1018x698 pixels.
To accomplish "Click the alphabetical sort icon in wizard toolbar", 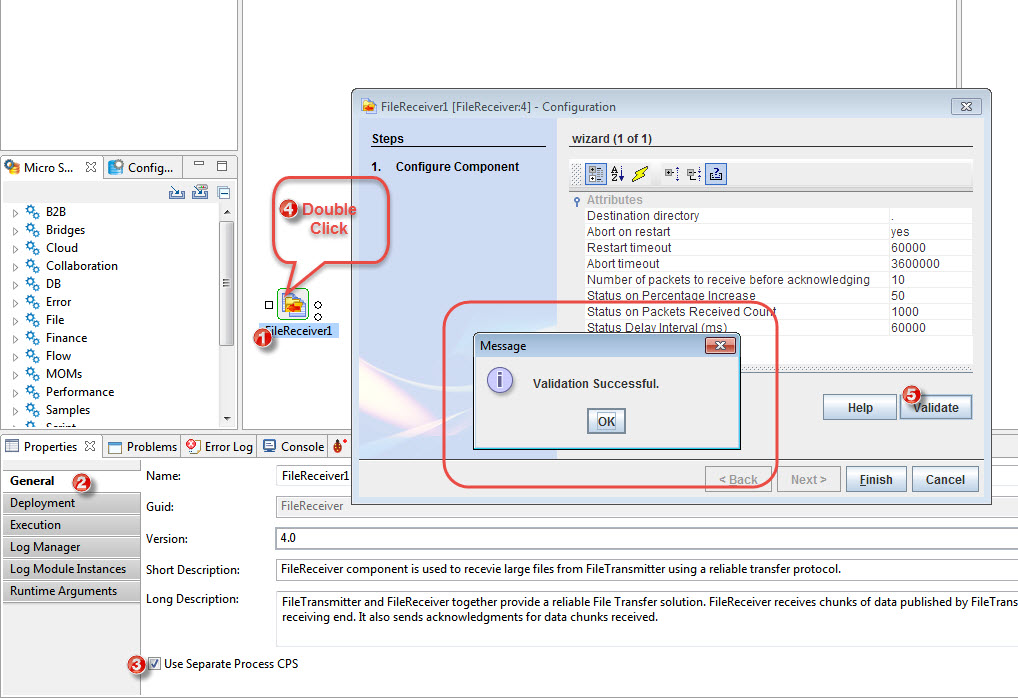I will click(x=617, y=174).
